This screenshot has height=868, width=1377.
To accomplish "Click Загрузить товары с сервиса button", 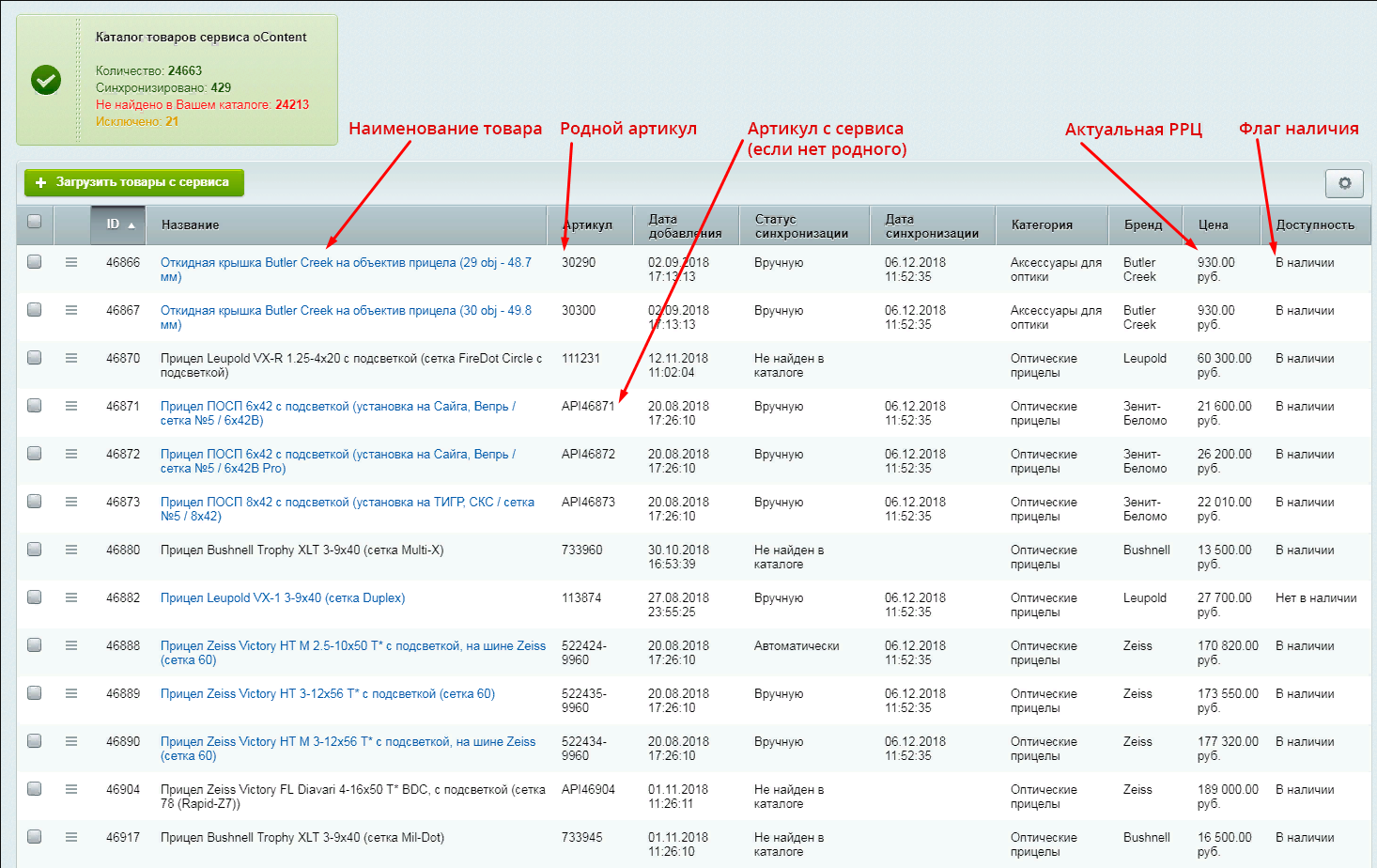I will point(134,182).
